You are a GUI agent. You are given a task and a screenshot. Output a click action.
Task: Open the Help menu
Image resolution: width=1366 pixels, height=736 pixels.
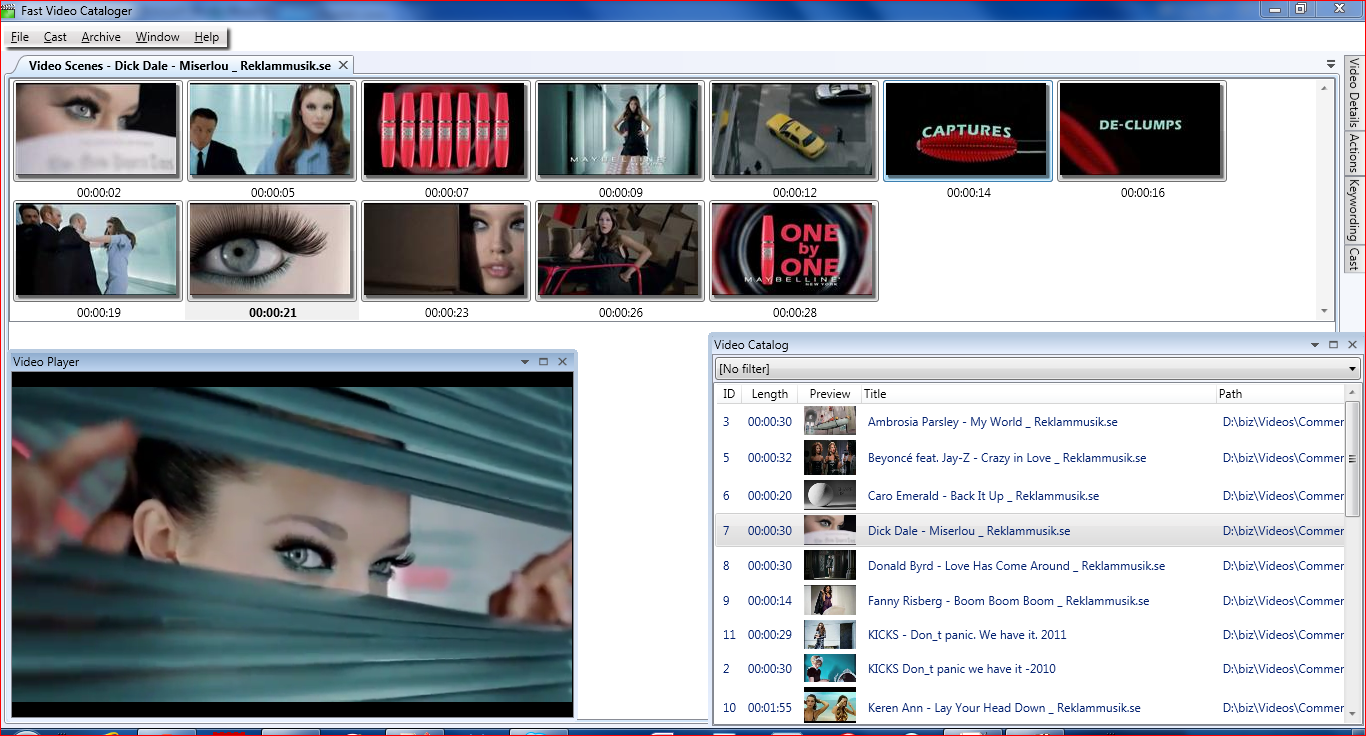pos(207,37)
